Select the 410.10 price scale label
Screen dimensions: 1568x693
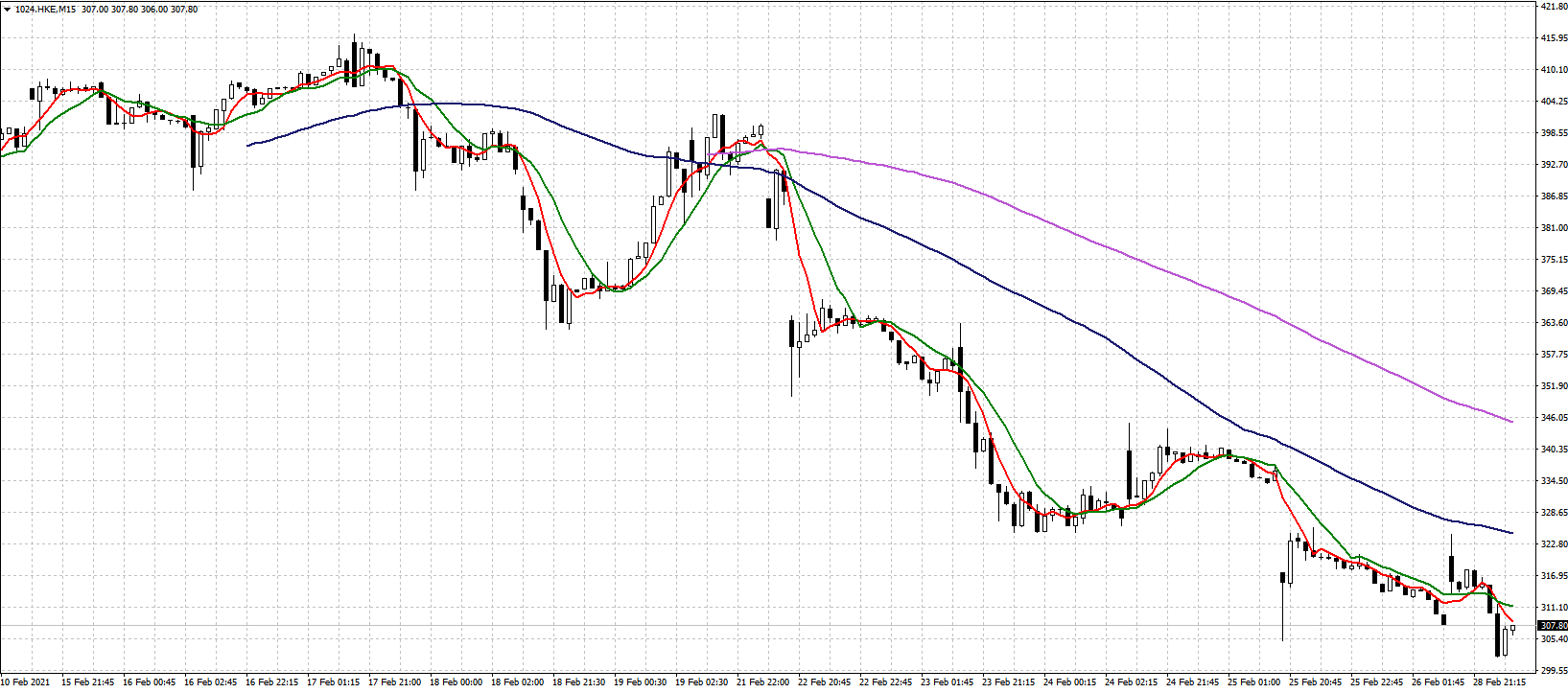pos(1553,70)
